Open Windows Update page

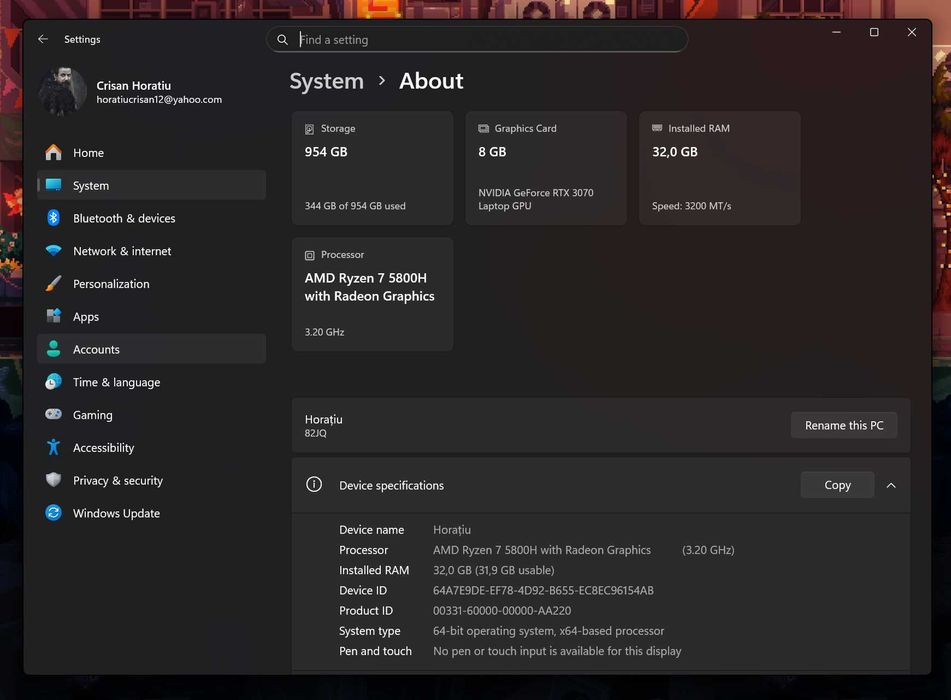pos(152,513)
